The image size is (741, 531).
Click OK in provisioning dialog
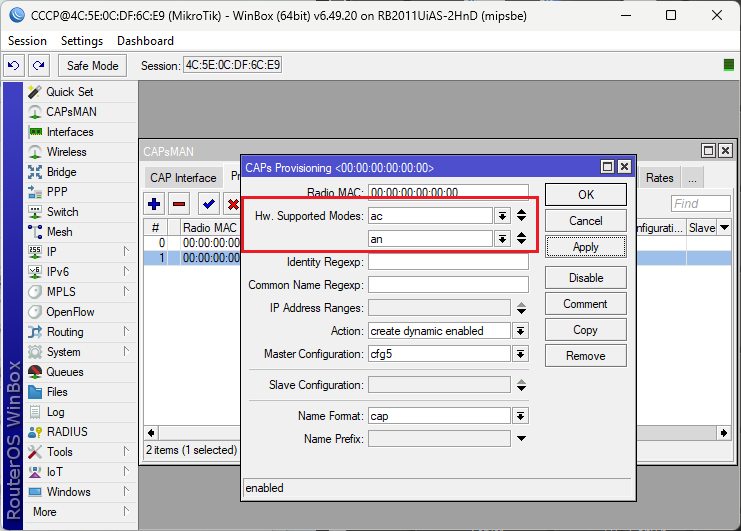pos(586,195)
